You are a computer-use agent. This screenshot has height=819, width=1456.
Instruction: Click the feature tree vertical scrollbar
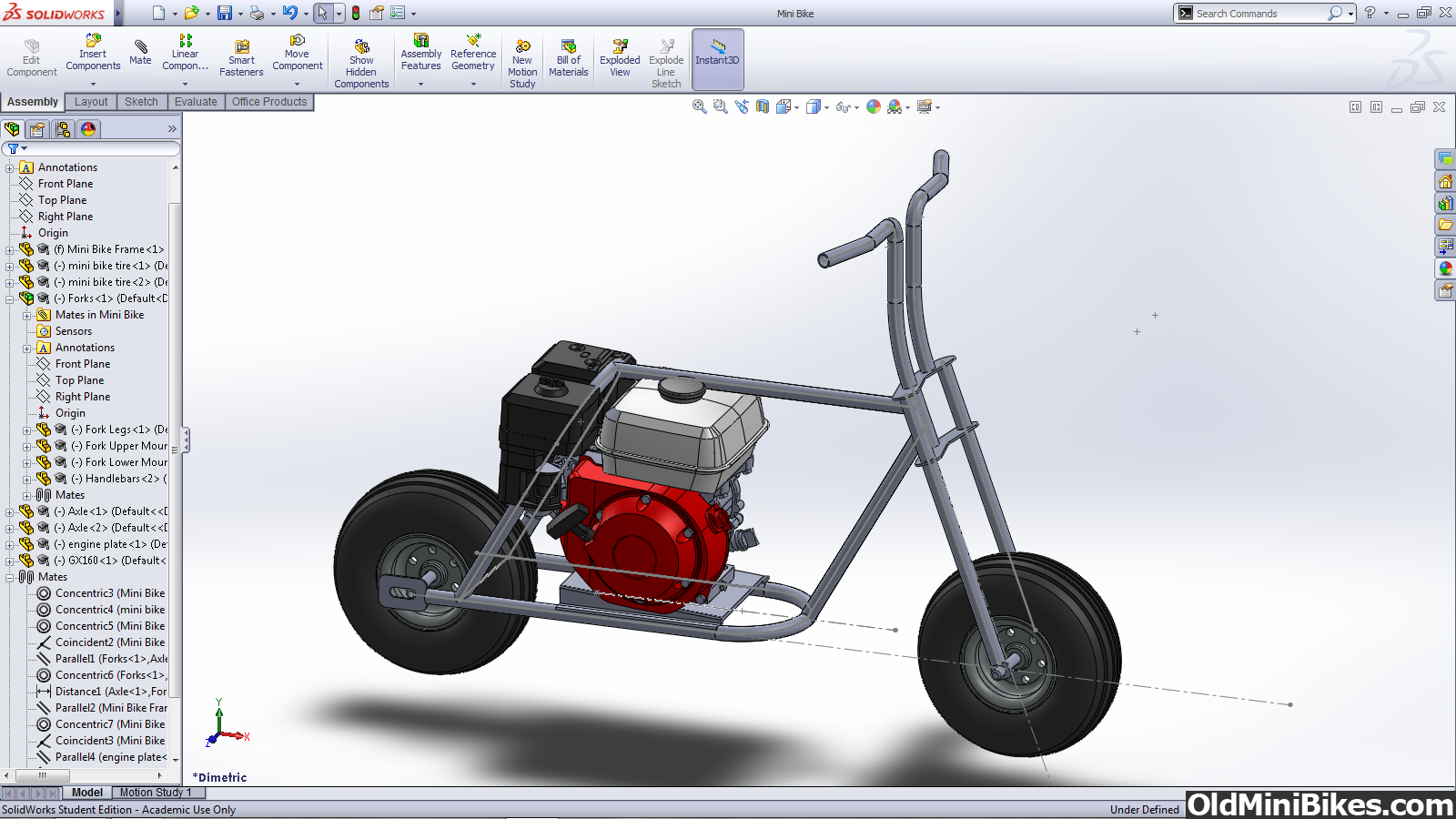click(175, 450)
